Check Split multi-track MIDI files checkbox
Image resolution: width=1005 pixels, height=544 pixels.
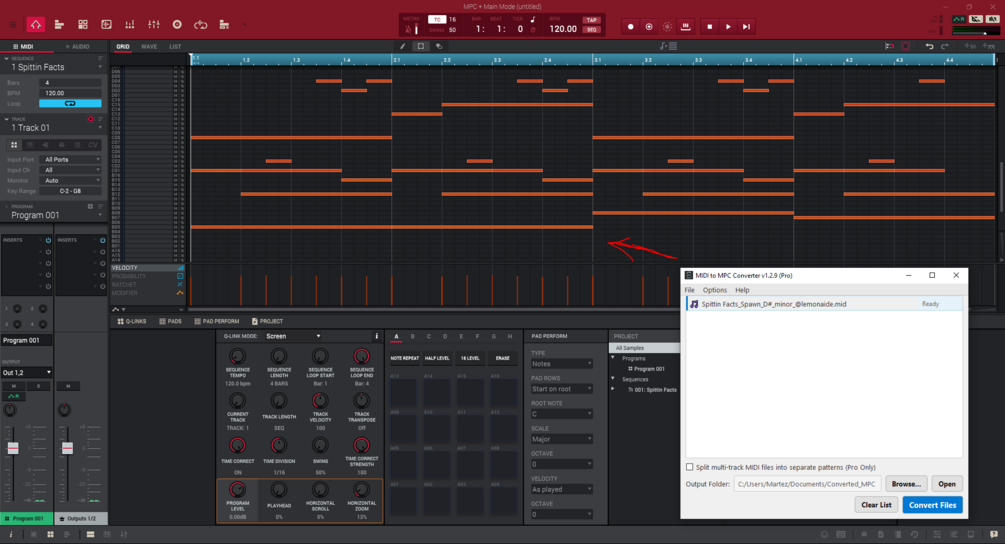(x=690, y=467)
